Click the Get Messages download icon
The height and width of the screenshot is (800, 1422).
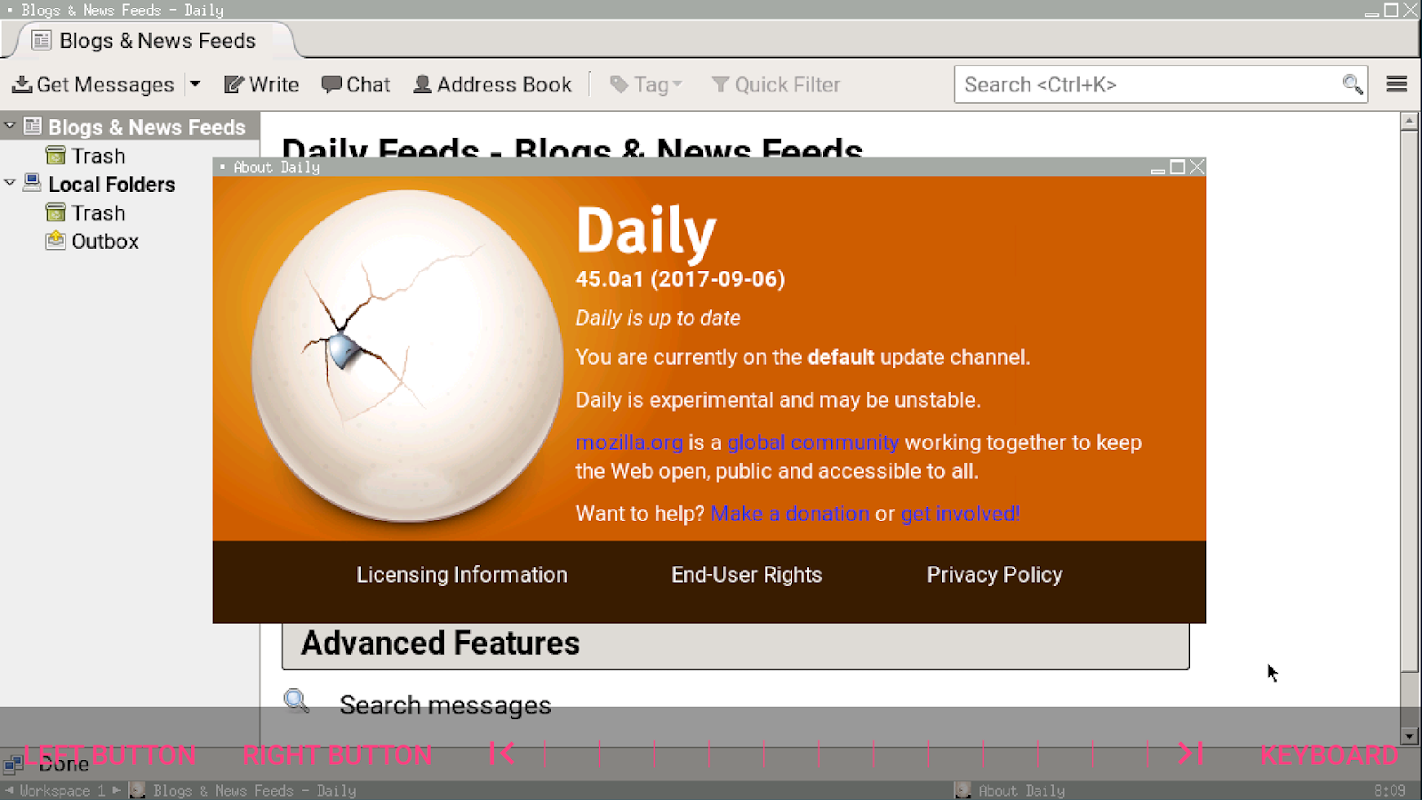[21, 85]
